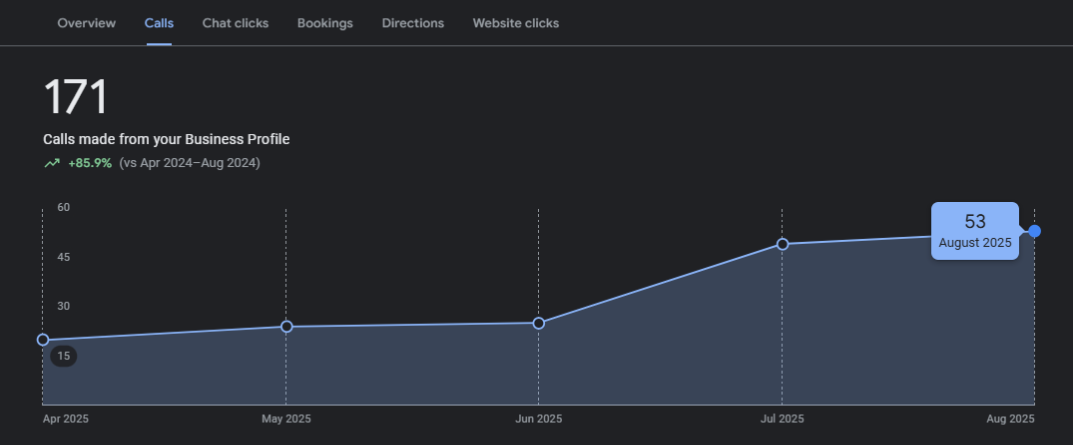Select the Calls tab
The height and width of the screenshot is (445, 1073).
[159, 23]
